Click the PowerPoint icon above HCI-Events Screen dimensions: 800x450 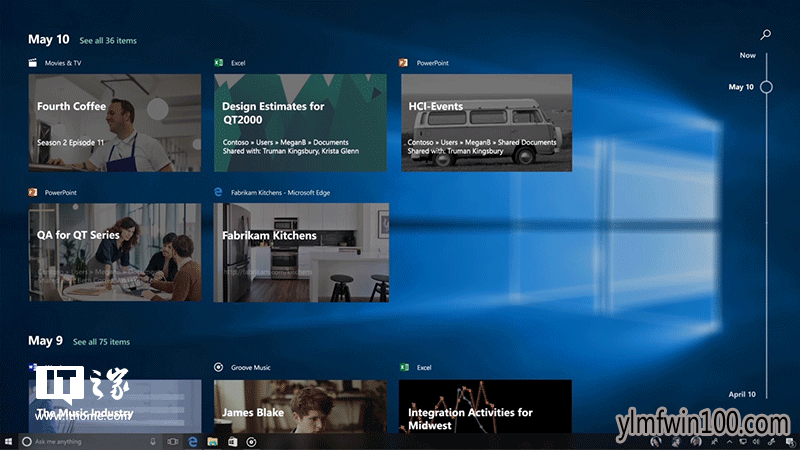[403, 63]
